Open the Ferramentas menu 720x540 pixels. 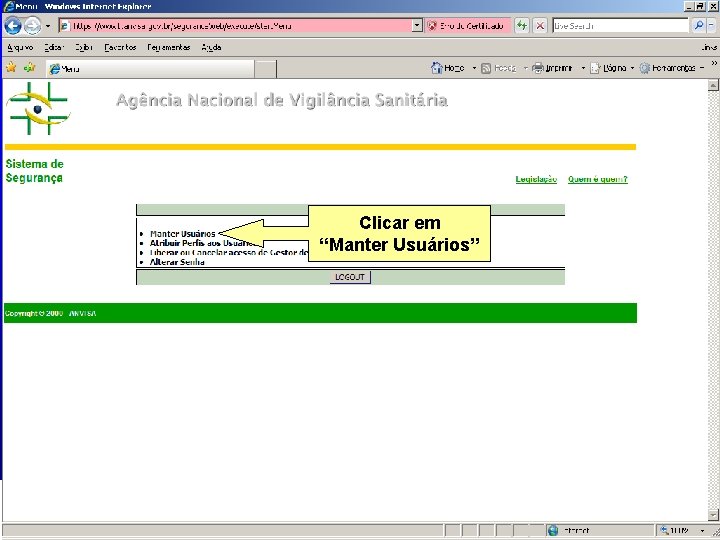coord(169,47)
